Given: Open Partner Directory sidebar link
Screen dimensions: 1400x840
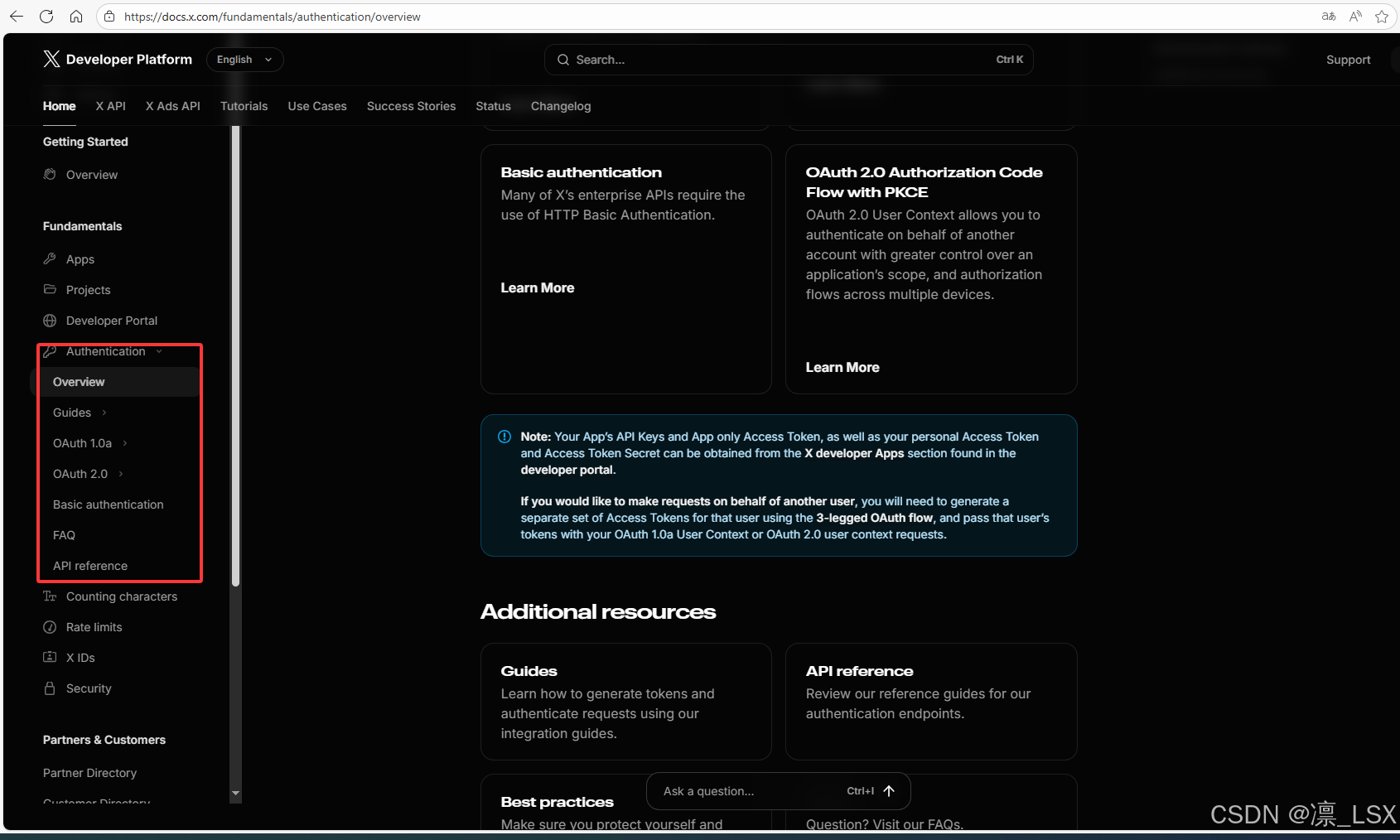Looking at the screenshot, I should click(x=89, y=773).
